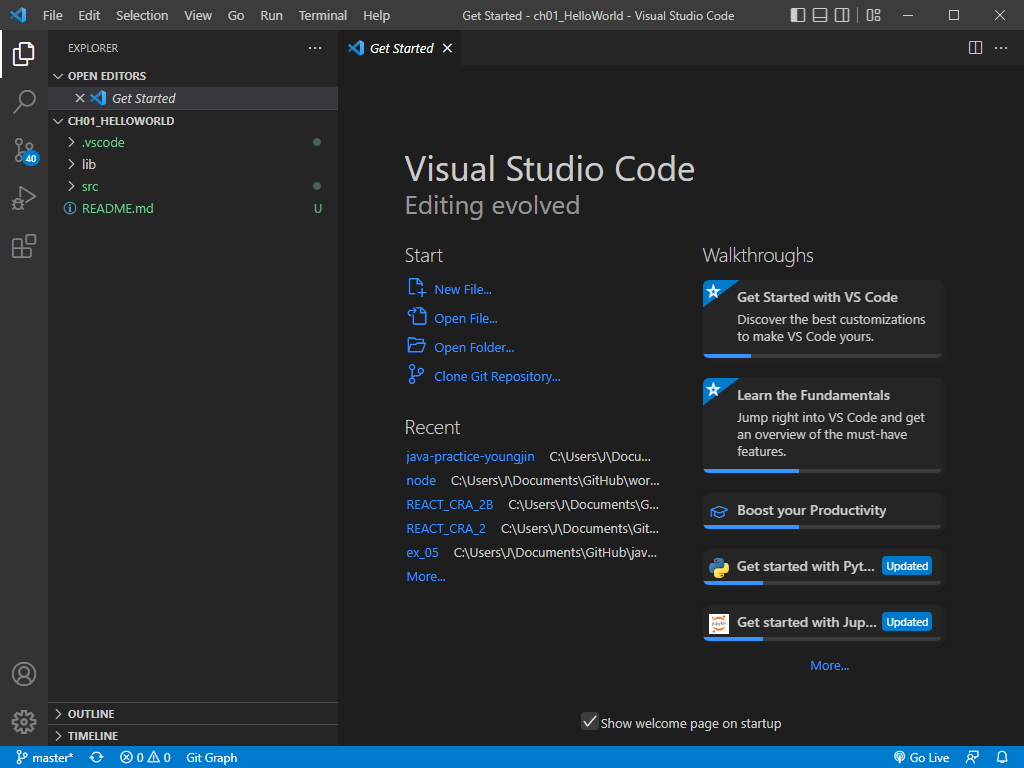Open the Search view icon
Screen dimensions: 1024x768
[24, 102]
